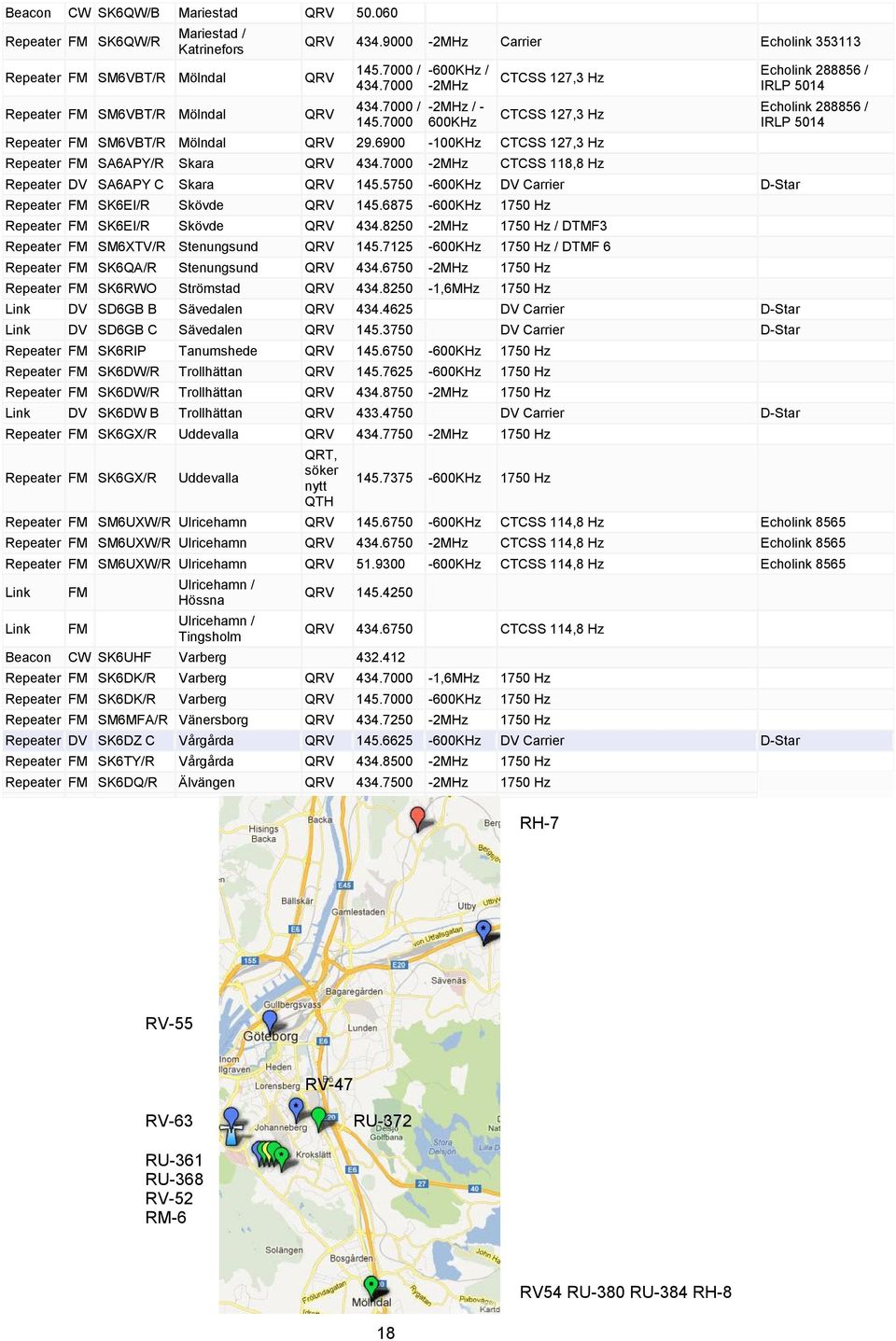Image resolution: width=896 pixels, height=1341 pixels.
Task: Select call sign SK6TY/R
Action: pos(126,761)
